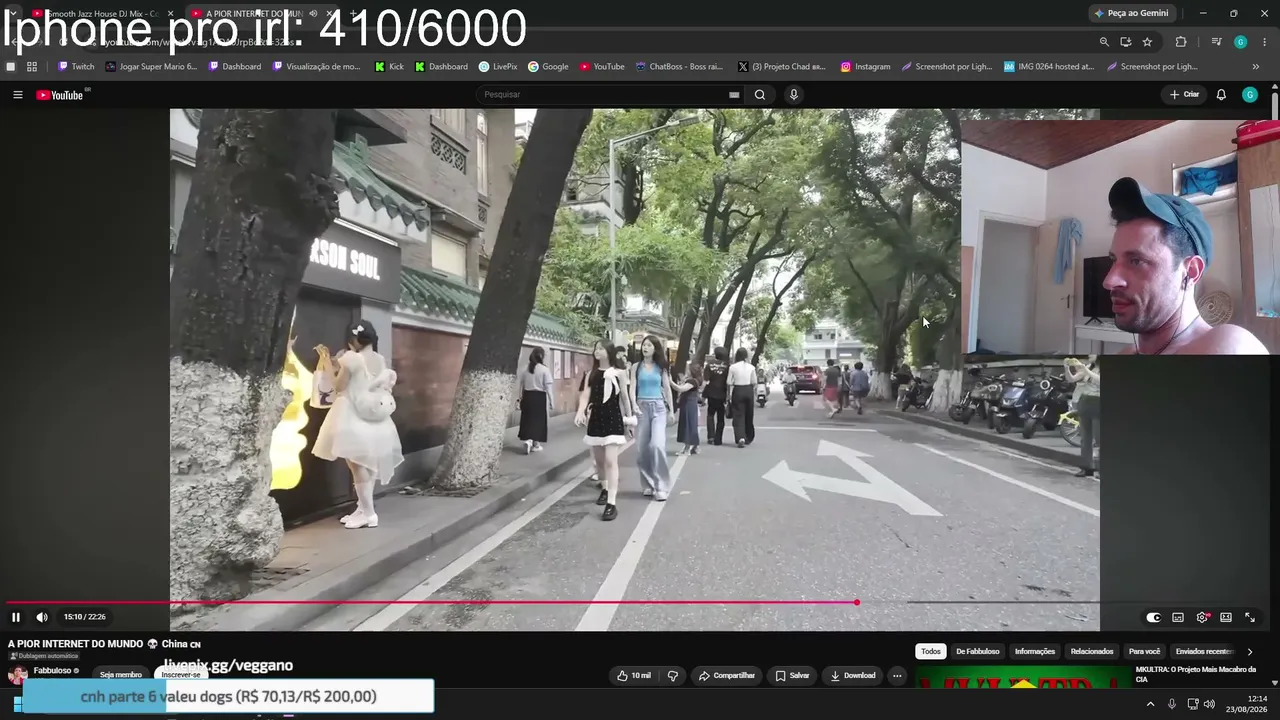Click the Peça ao Gemini button

pyautogui.click(x=1131, y=13)
